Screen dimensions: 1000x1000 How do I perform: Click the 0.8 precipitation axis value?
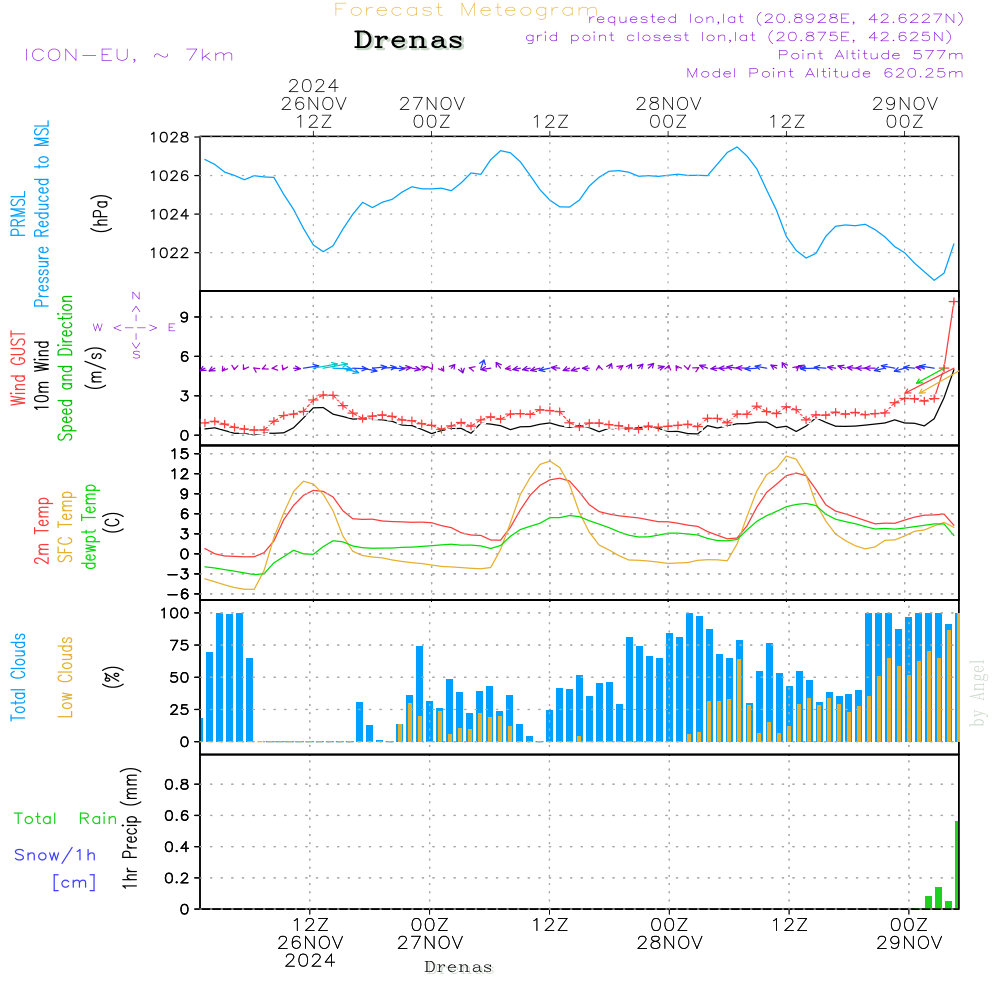click(x=177, y=784)
